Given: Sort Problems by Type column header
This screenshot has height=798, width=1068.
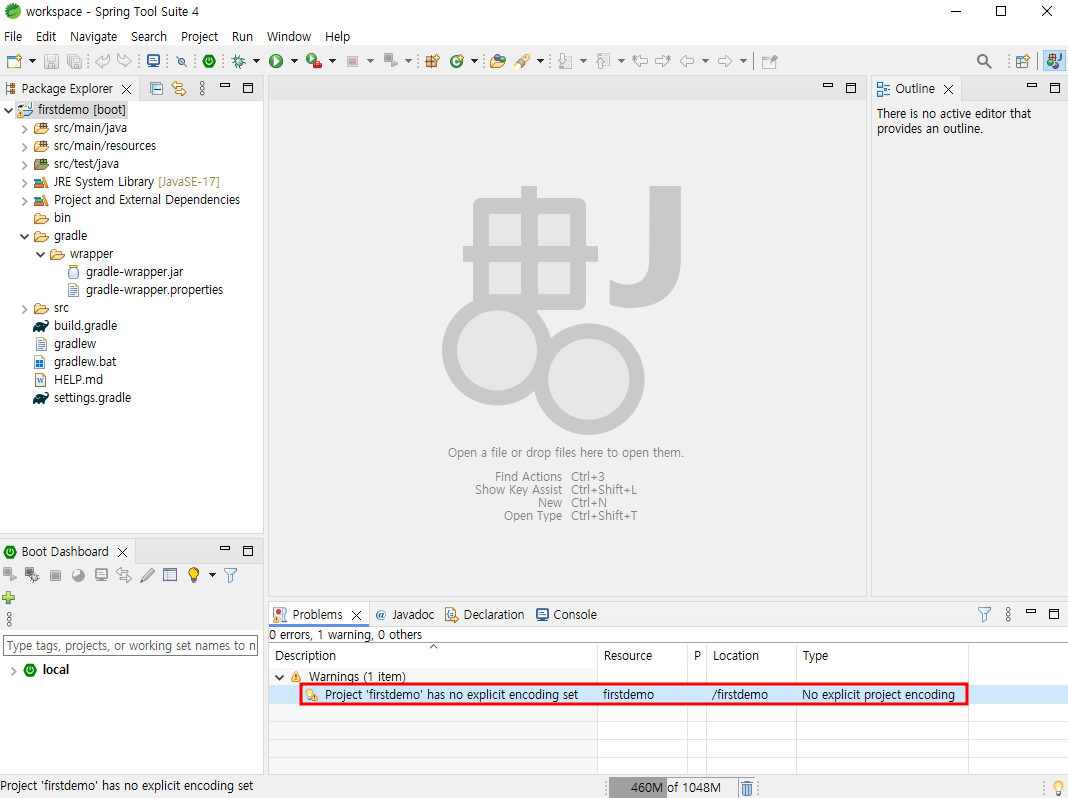Looking at the screenshot, I should click(882, 656).
